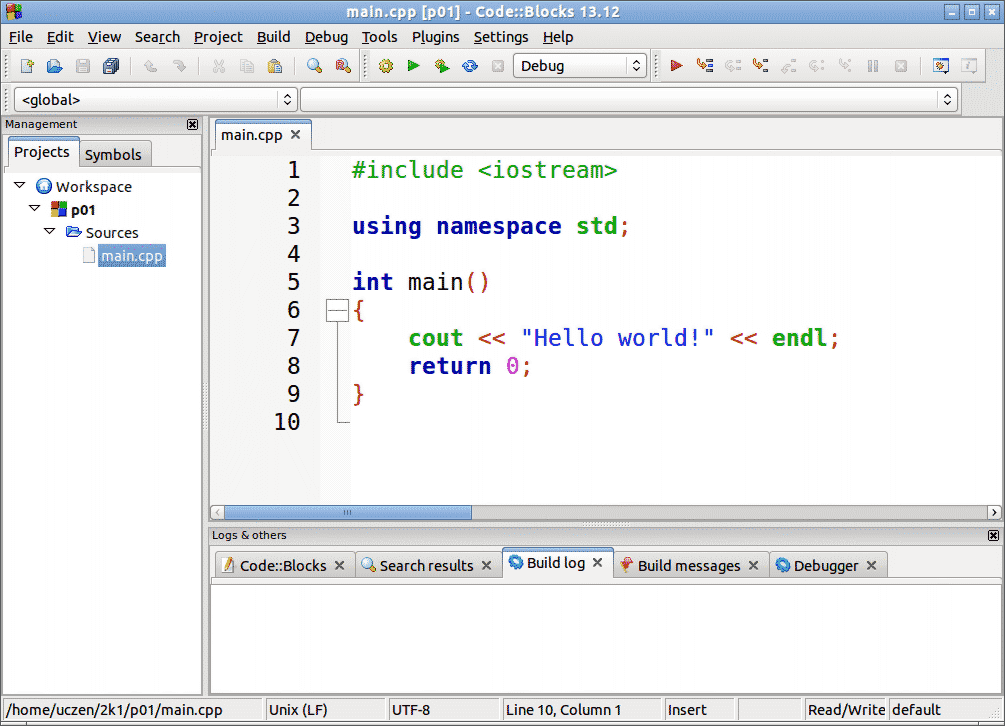Start debugging with red arrow icon

tap(677, 66)
